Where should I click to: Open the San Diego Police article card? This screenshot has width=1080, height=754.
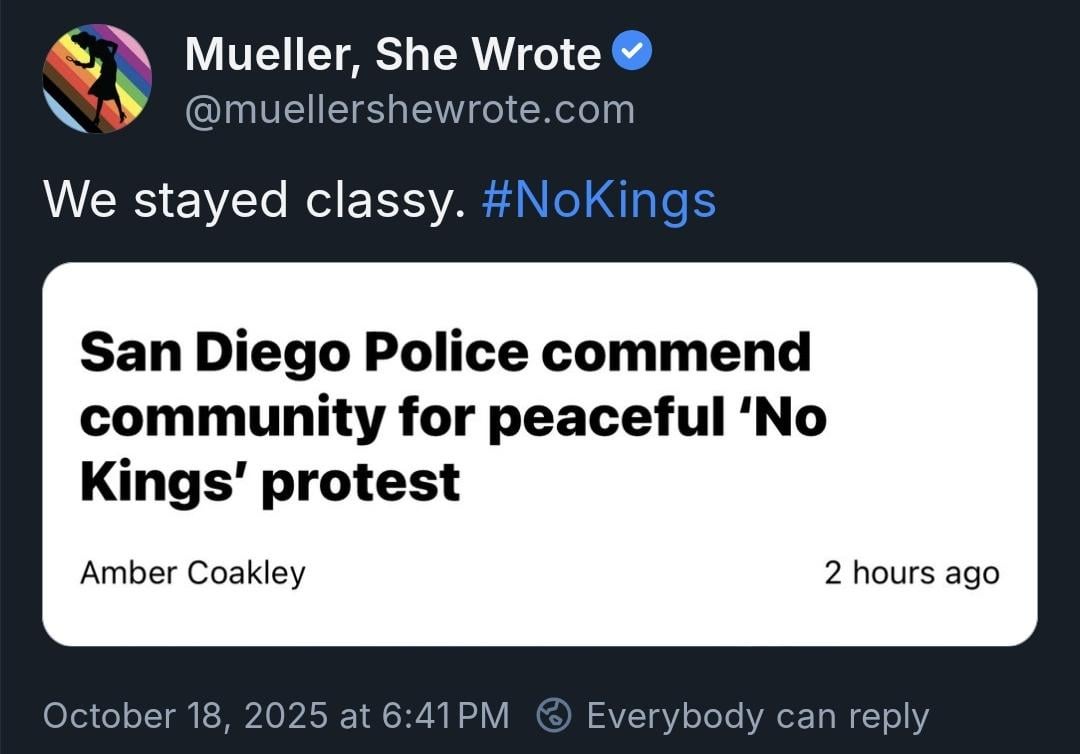tap(539, 453)
